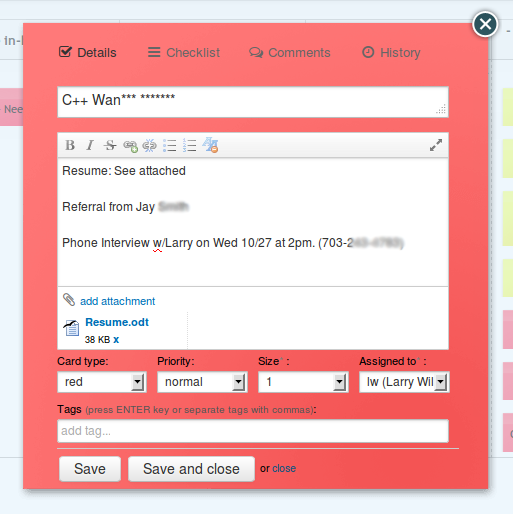Insert a numbered list
Screen dimensions: 513x514
pos(189,146)
